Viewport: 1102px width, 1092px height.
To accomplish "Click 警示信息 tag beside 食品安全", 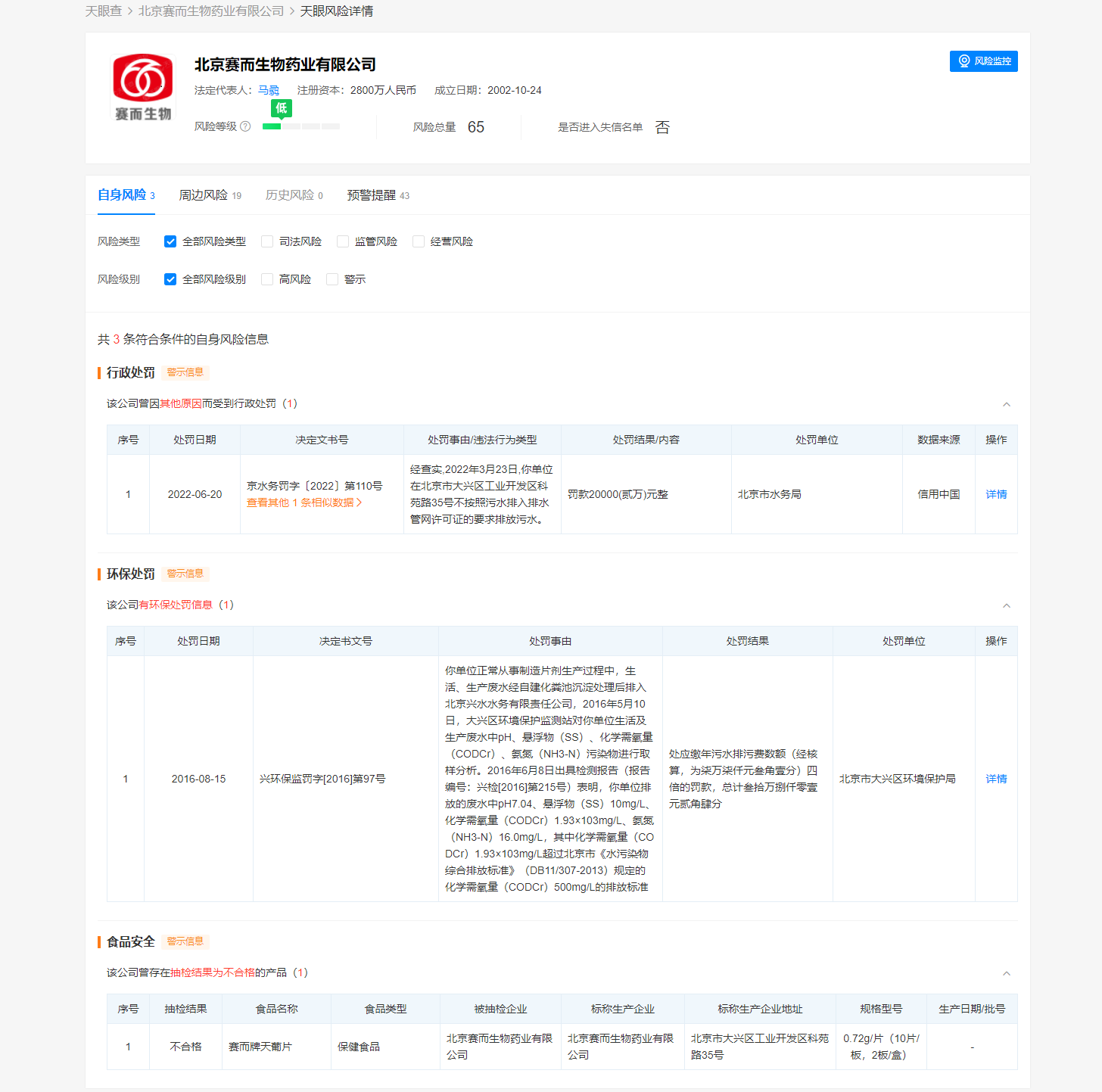I will point(185,941).
